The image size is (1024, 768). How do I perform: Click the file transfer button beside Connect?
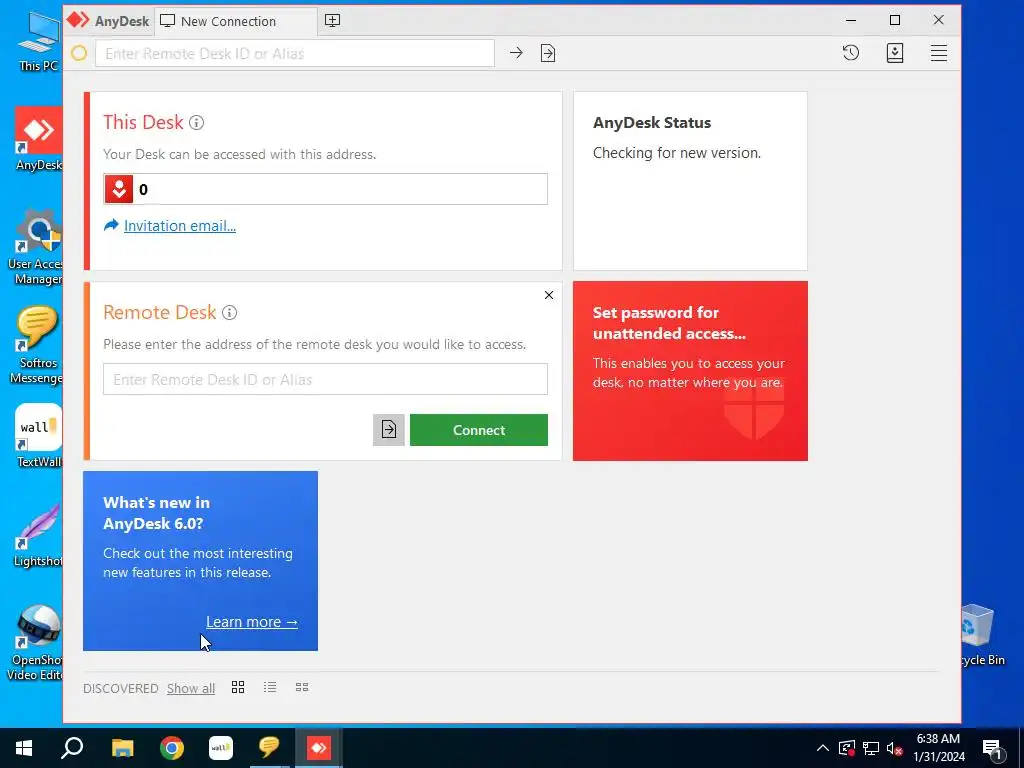coord(389,430)
